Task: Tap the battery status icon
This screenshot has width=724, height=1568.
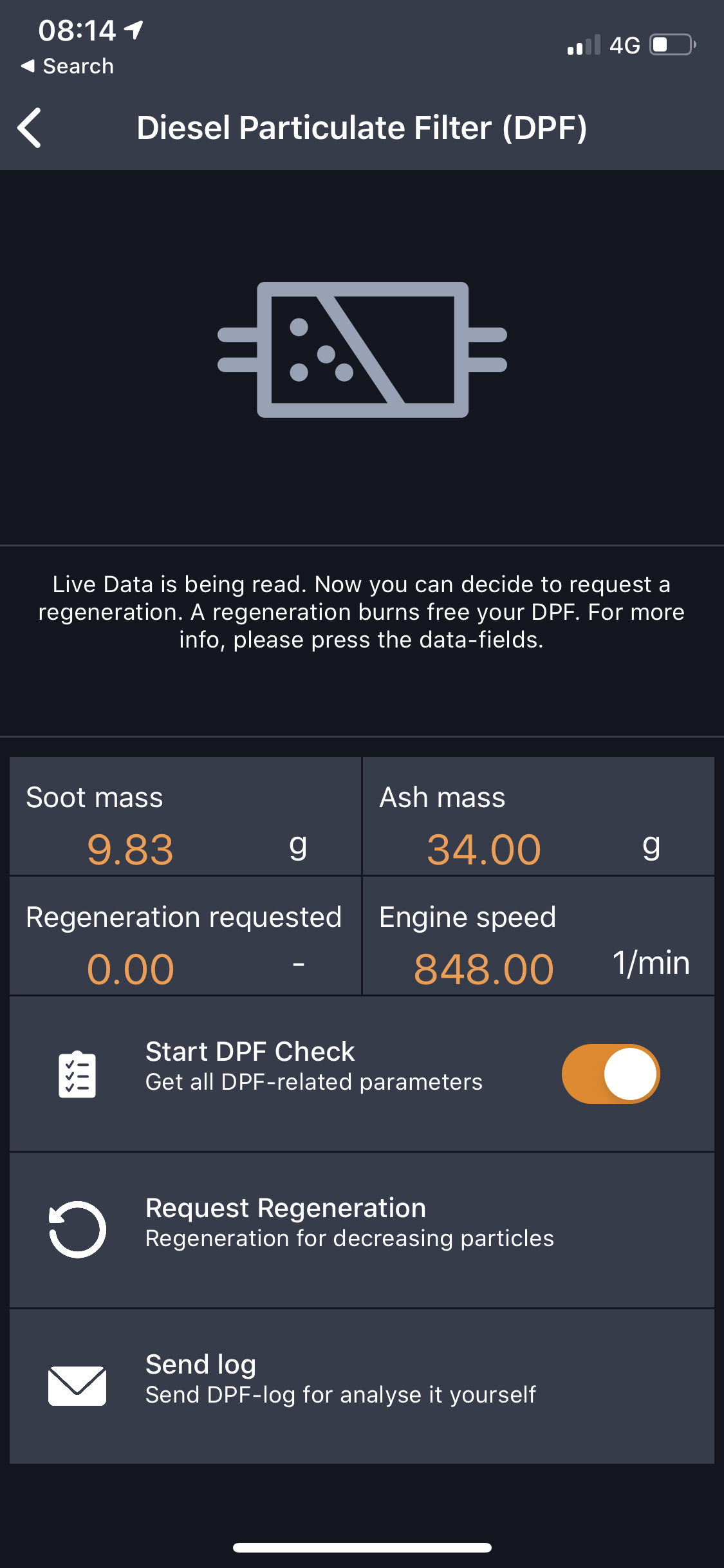Action: point(673,45)
